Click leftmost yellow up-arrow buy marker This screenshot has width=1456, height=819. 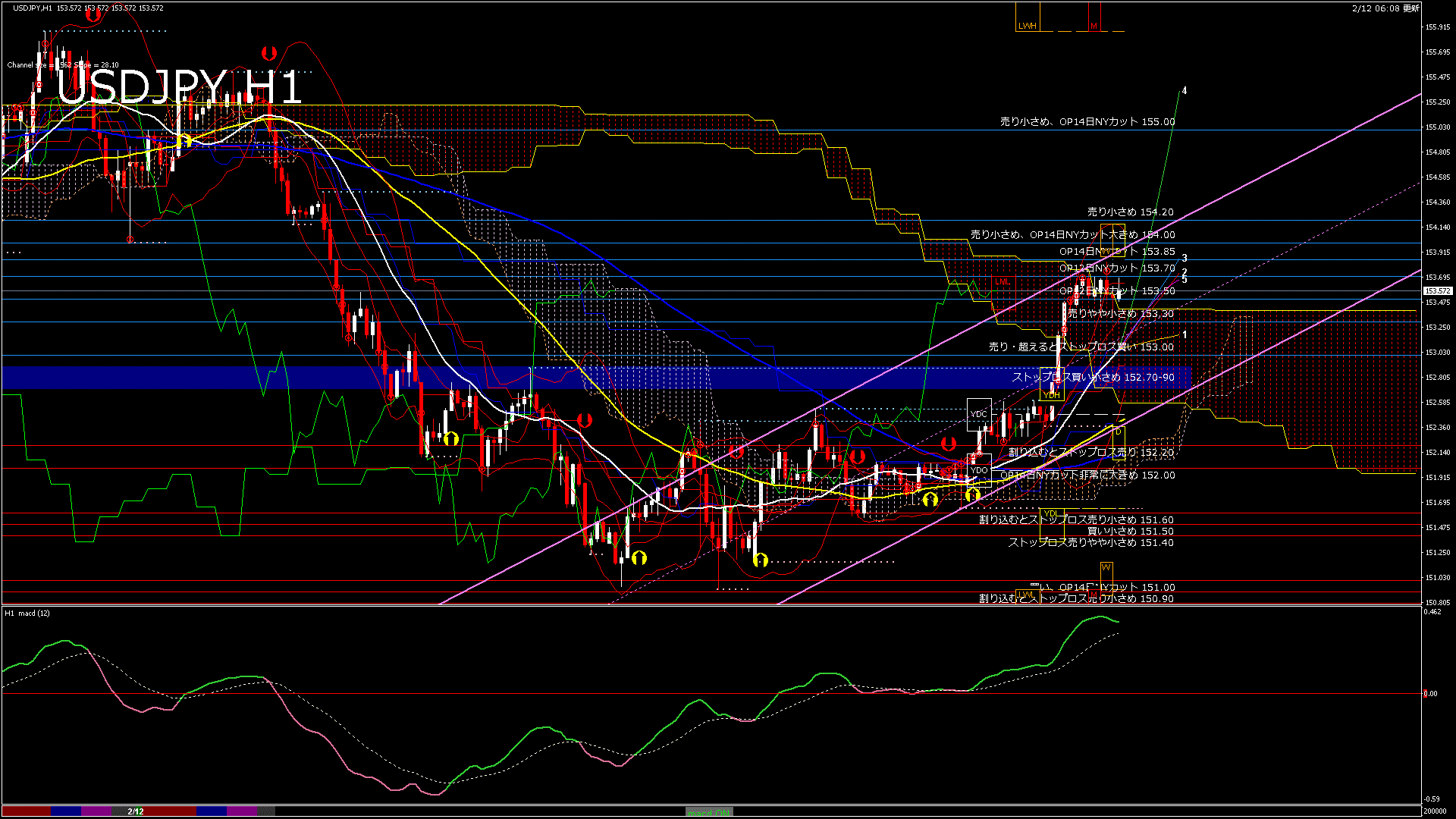(x=184, y=140)
